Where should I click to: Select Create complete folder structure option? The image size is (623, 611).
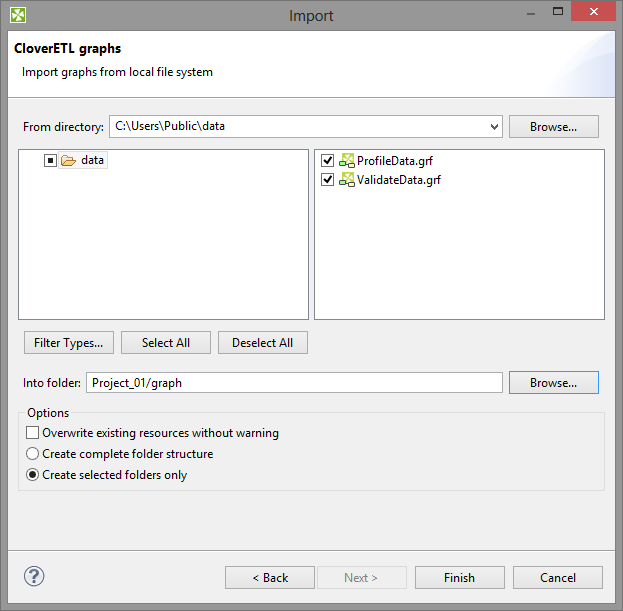(33, 454)
